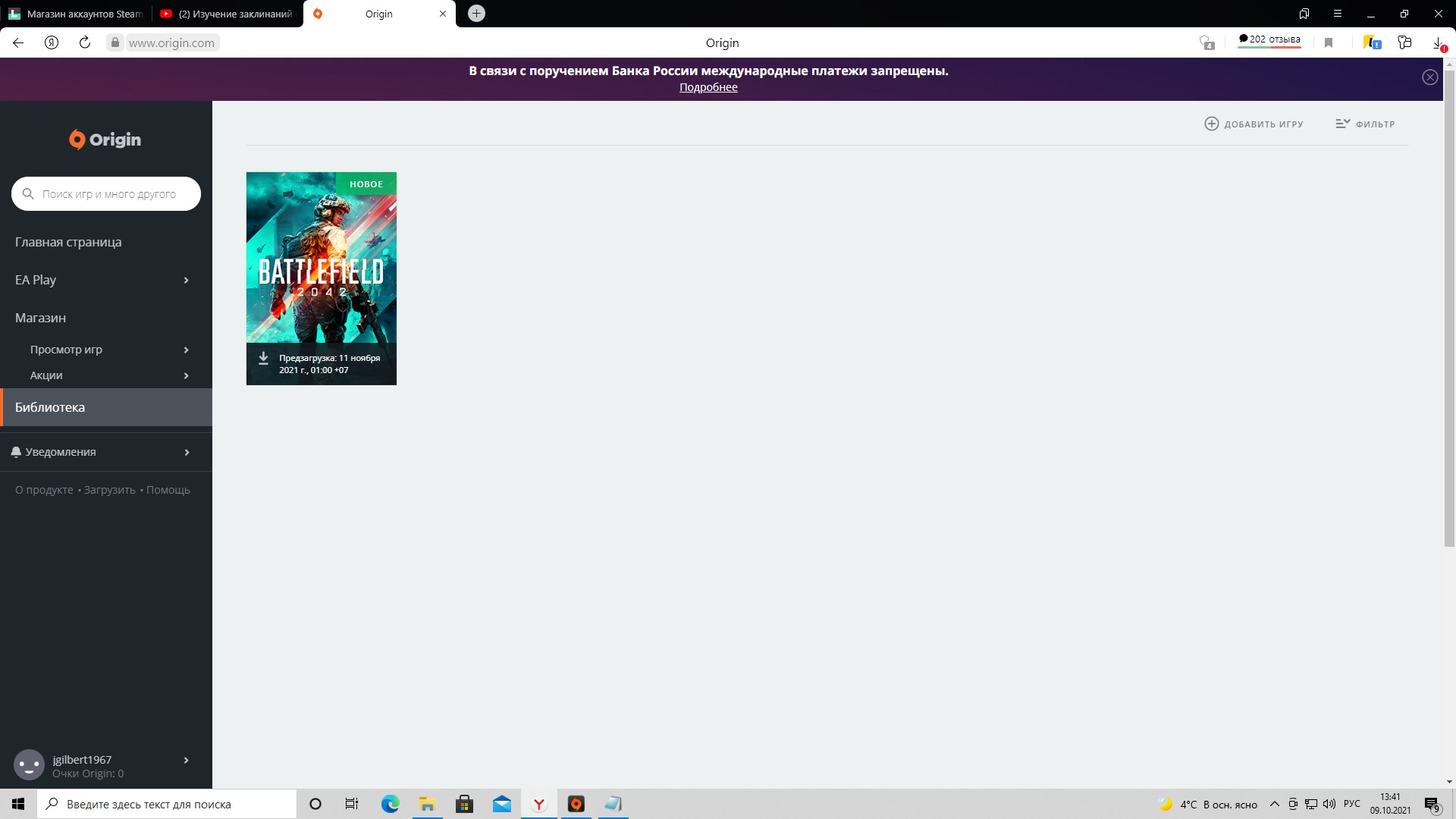Open the jgilbert1967 avatar icon
1456x819 pixels.
tap(30, 765)
